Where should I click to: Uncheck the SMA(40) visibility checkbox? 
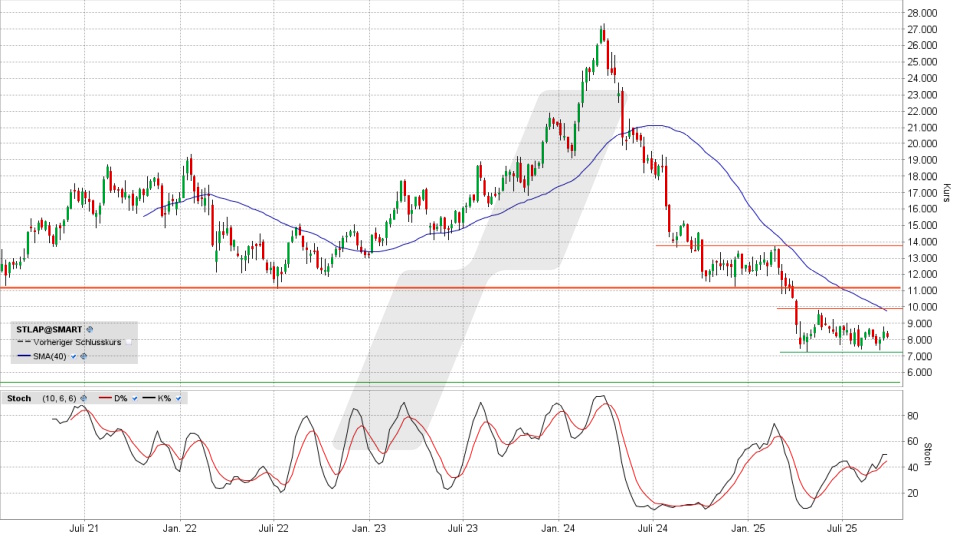74,355
